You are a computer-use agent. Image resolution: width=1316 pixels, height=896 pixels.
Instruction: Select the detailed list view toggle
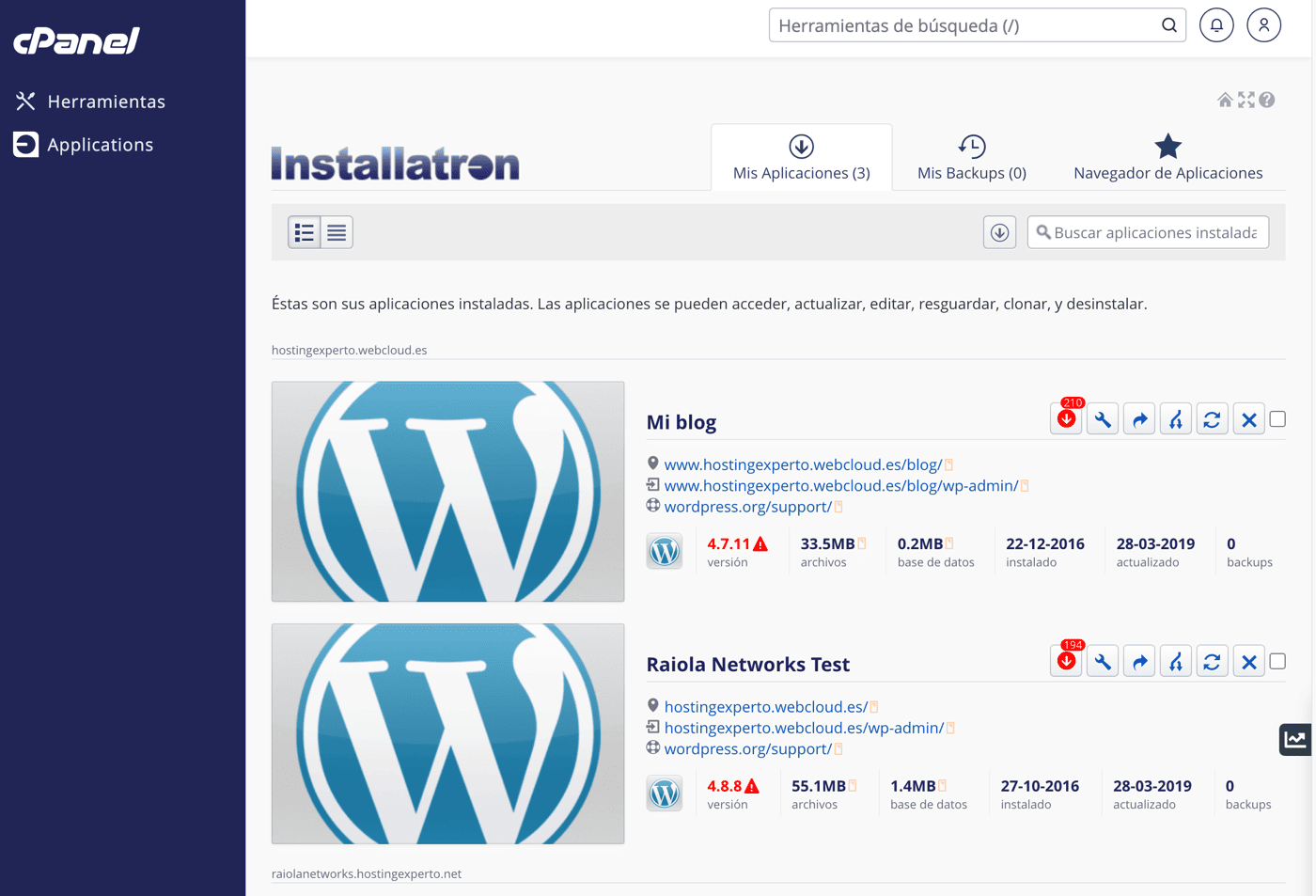[x=305, y=232]
